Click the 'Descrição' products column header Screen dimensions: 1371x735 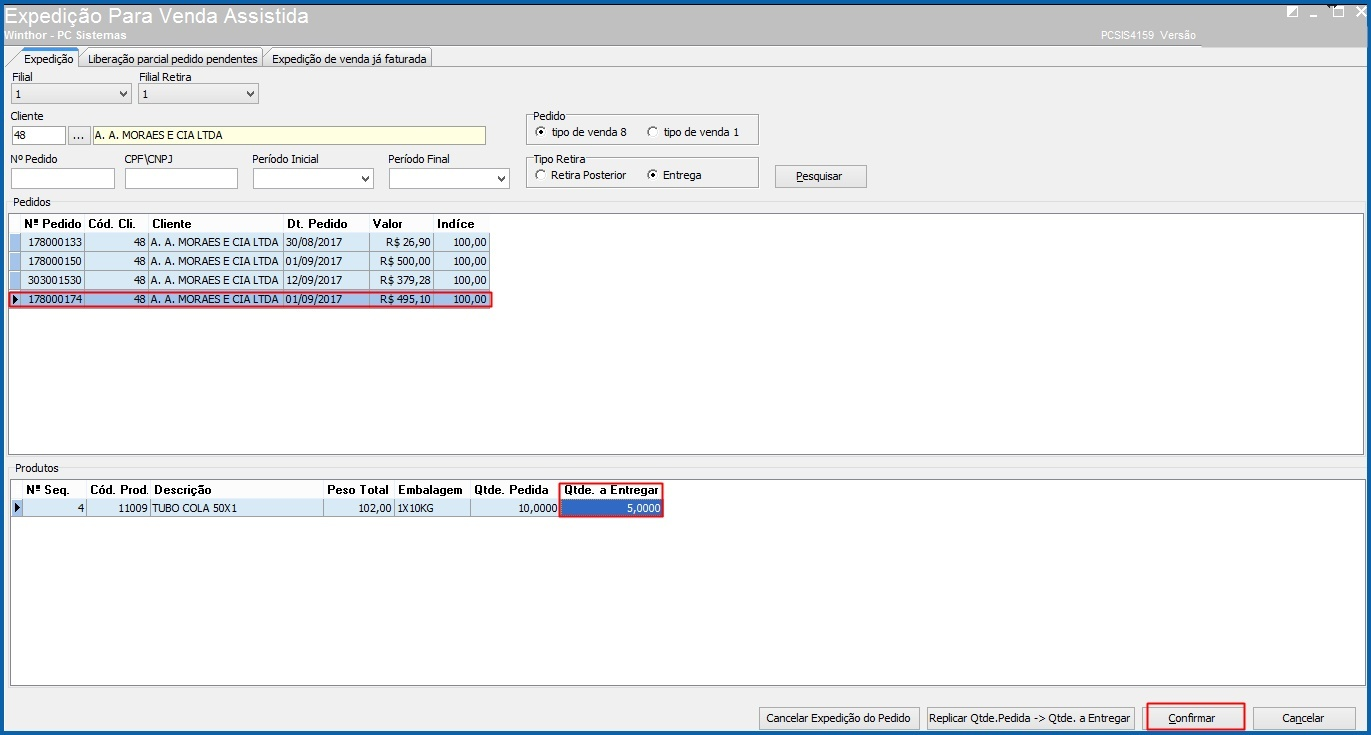236,490
